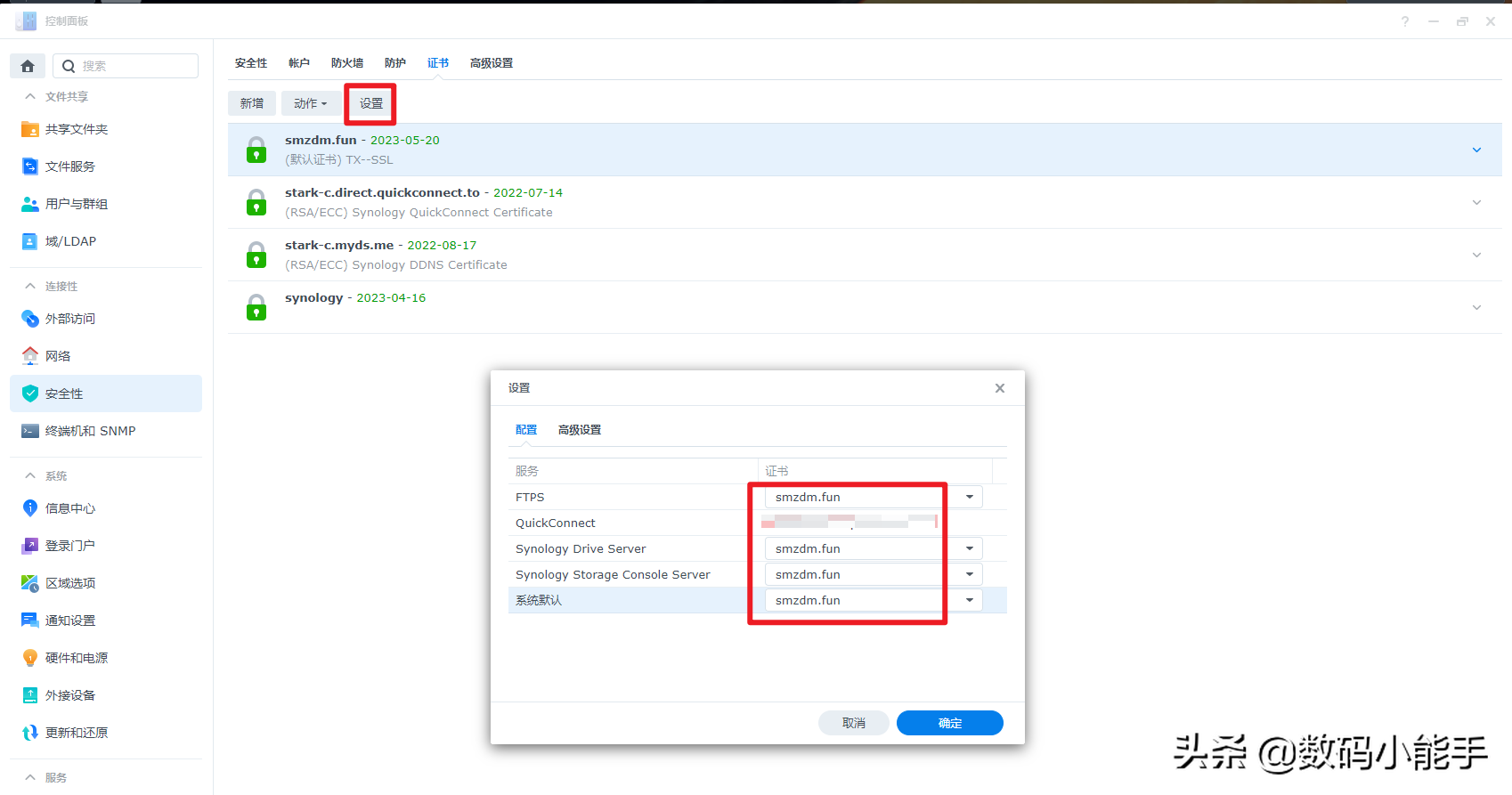Open the 登录门户 icon
Image resolution: width=1512 pixels, height=795 pixels.
pos(30,546)
